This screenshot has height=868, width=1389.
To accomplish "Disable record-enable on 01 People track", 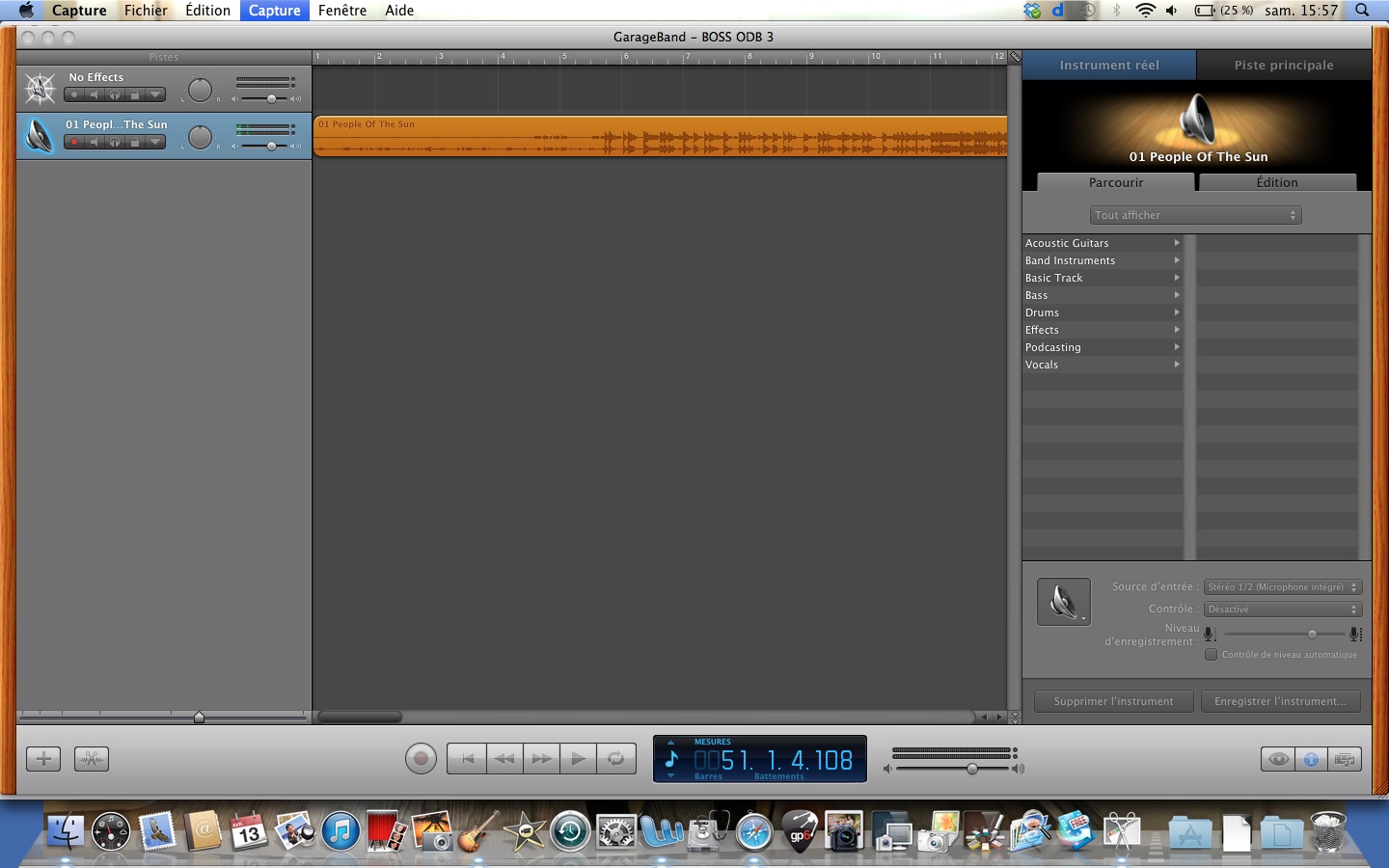I will 74,142.
